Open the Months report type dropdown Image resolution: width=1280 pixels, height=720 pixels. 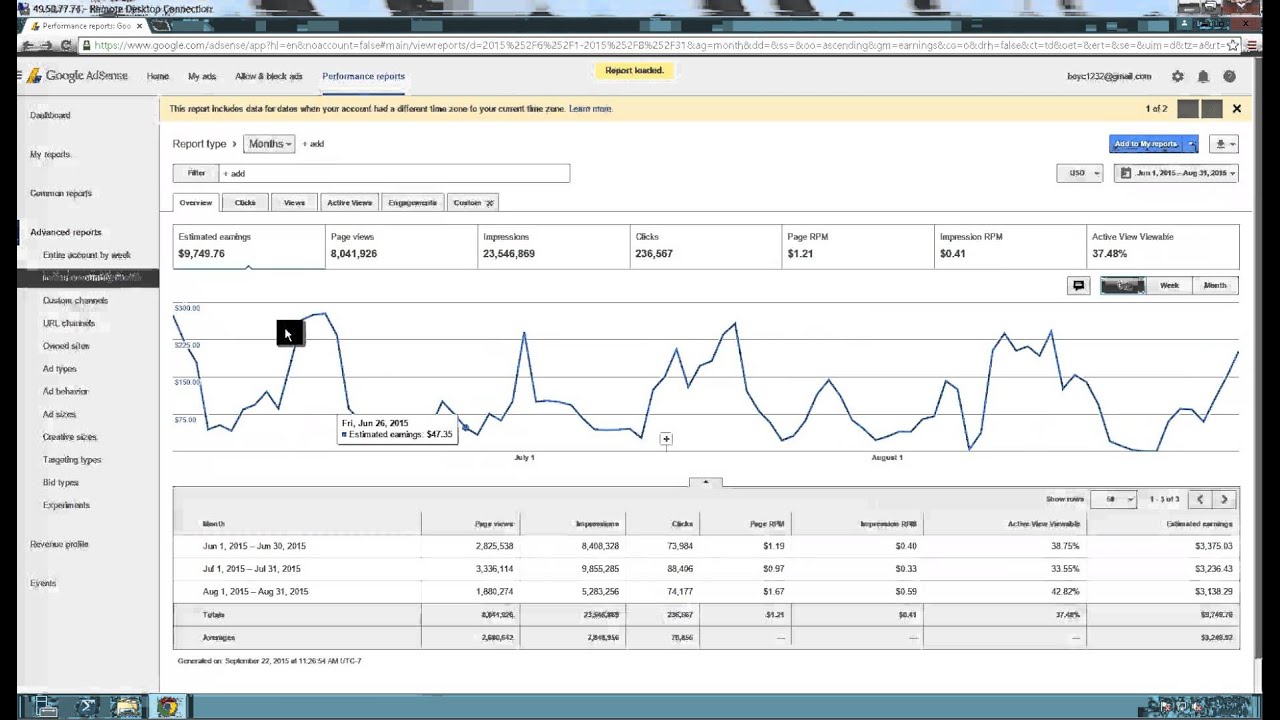pos(269,144)
